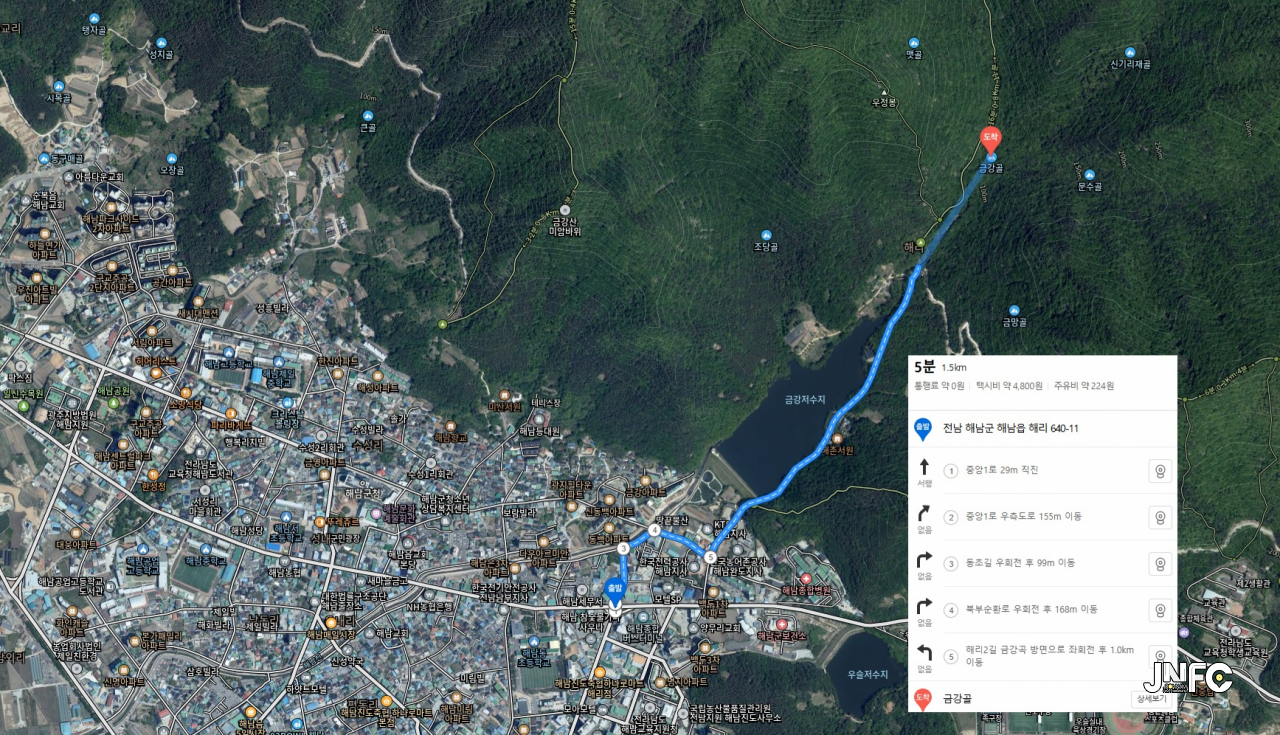Click the 해남군보건소 health center icon
The width and height of the screenshot is (1280, 735).
(781, 624)
